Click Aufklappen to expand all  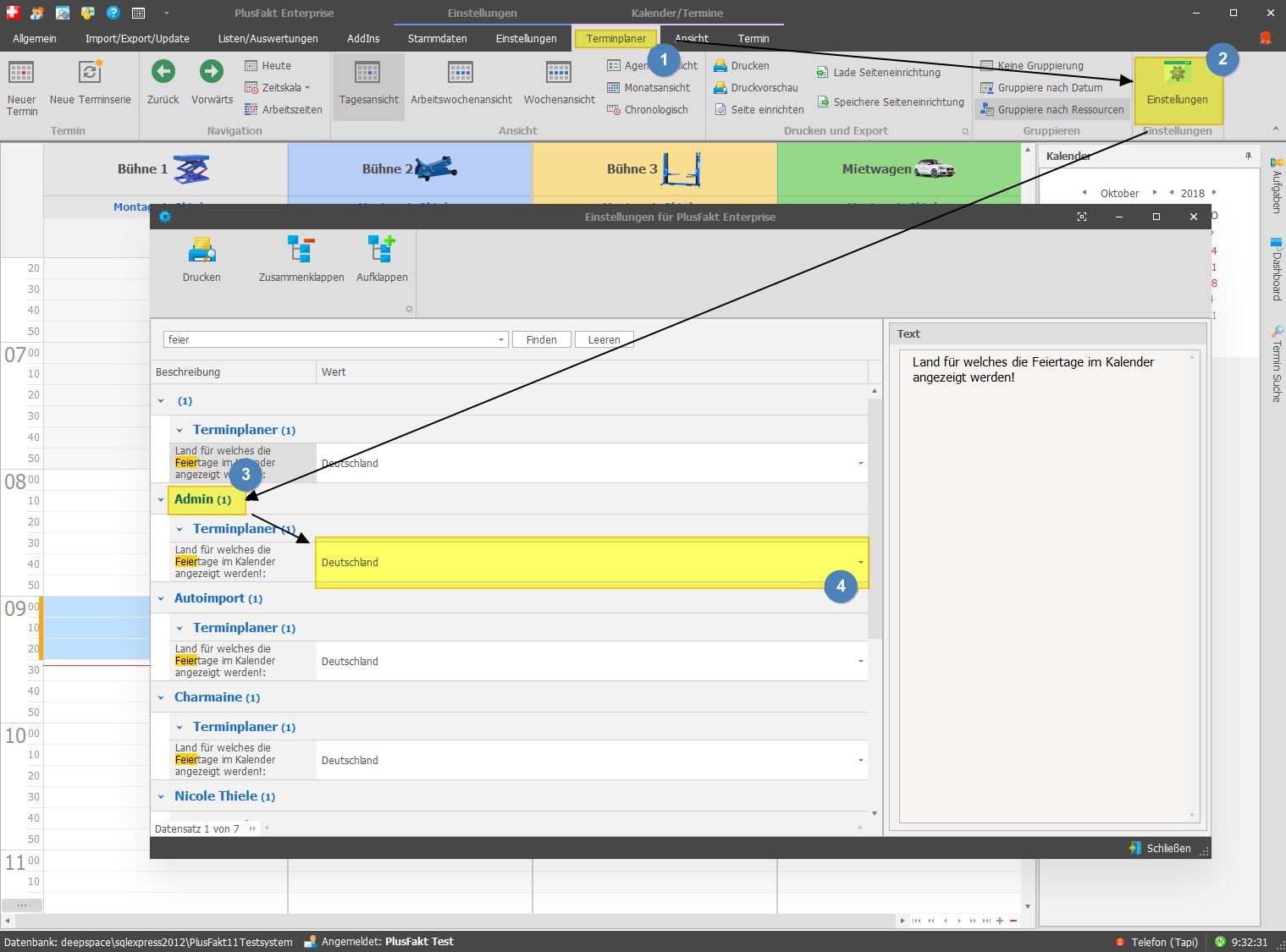click(382, 260)
